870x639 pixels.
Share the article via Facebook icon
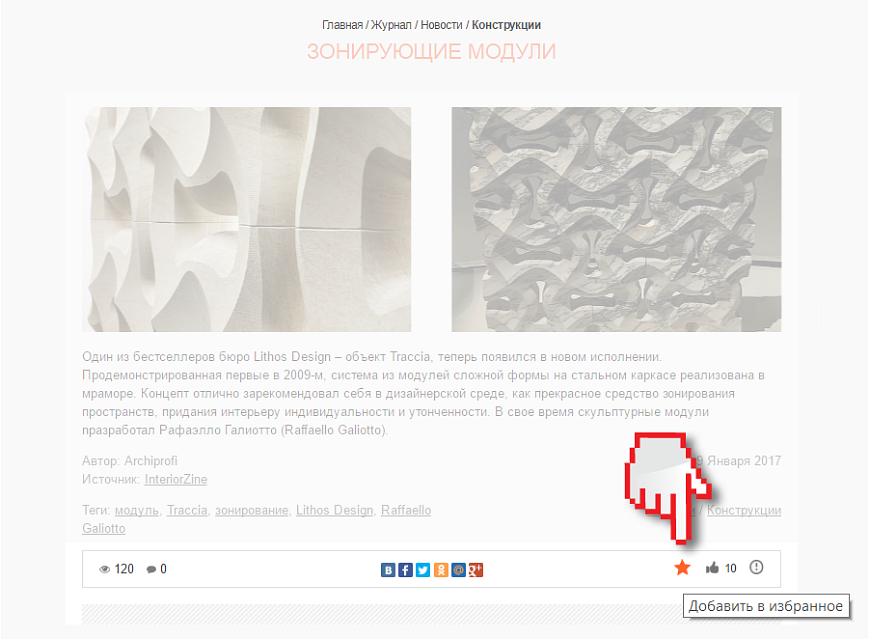click(406, 570)
